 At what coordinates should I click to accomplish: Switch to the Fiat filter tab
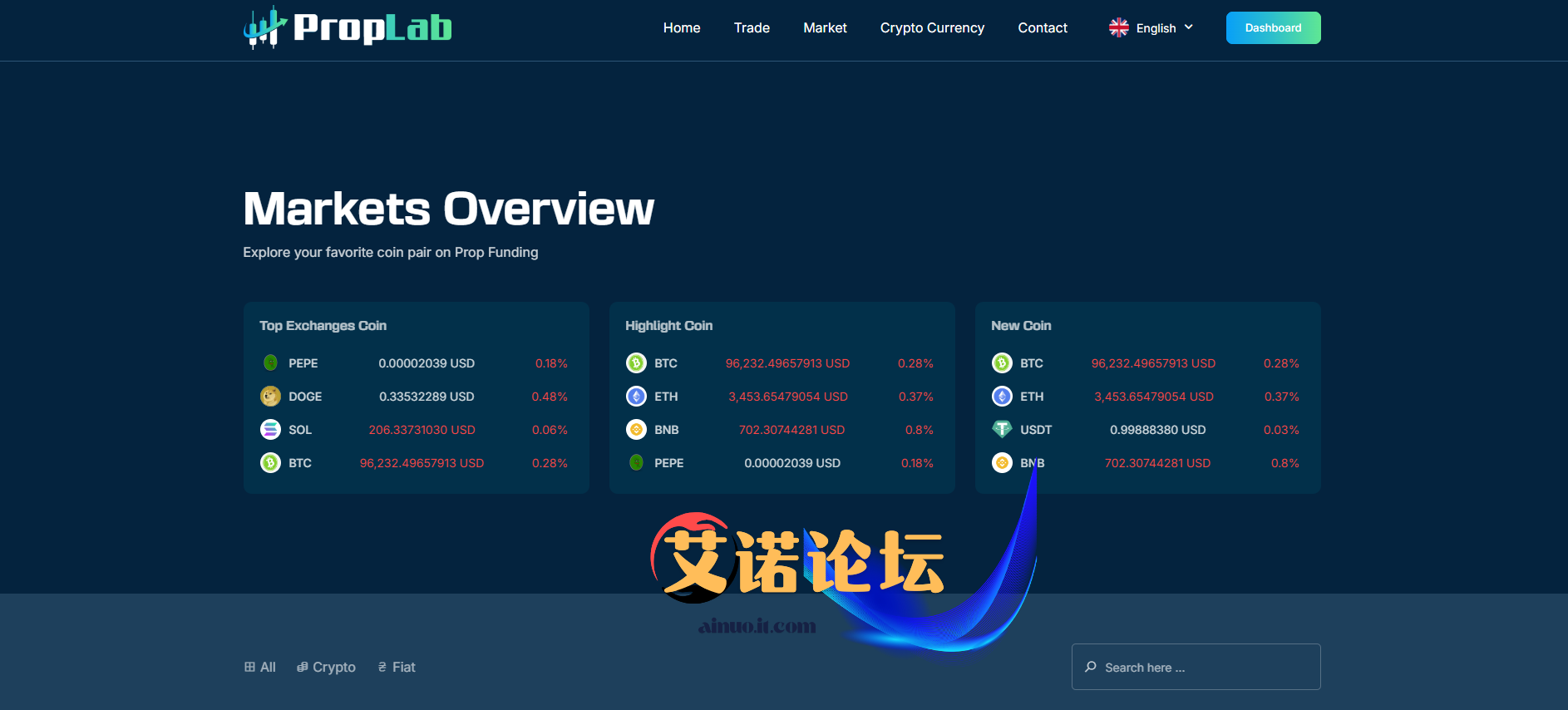click(397, 667)
